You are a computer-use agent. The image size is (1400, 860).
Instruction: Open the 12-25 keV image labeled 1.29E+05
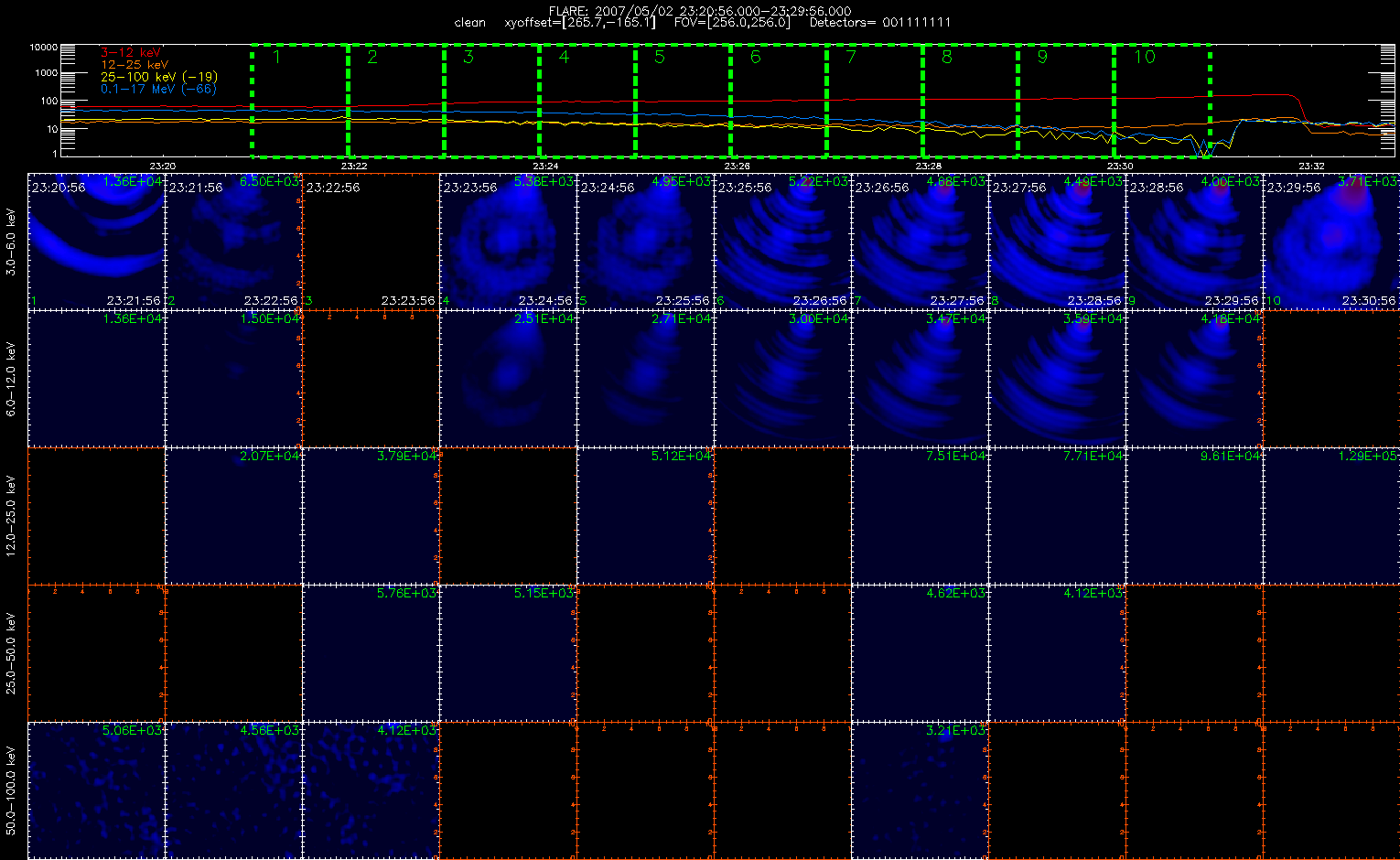pos(1331,515)
